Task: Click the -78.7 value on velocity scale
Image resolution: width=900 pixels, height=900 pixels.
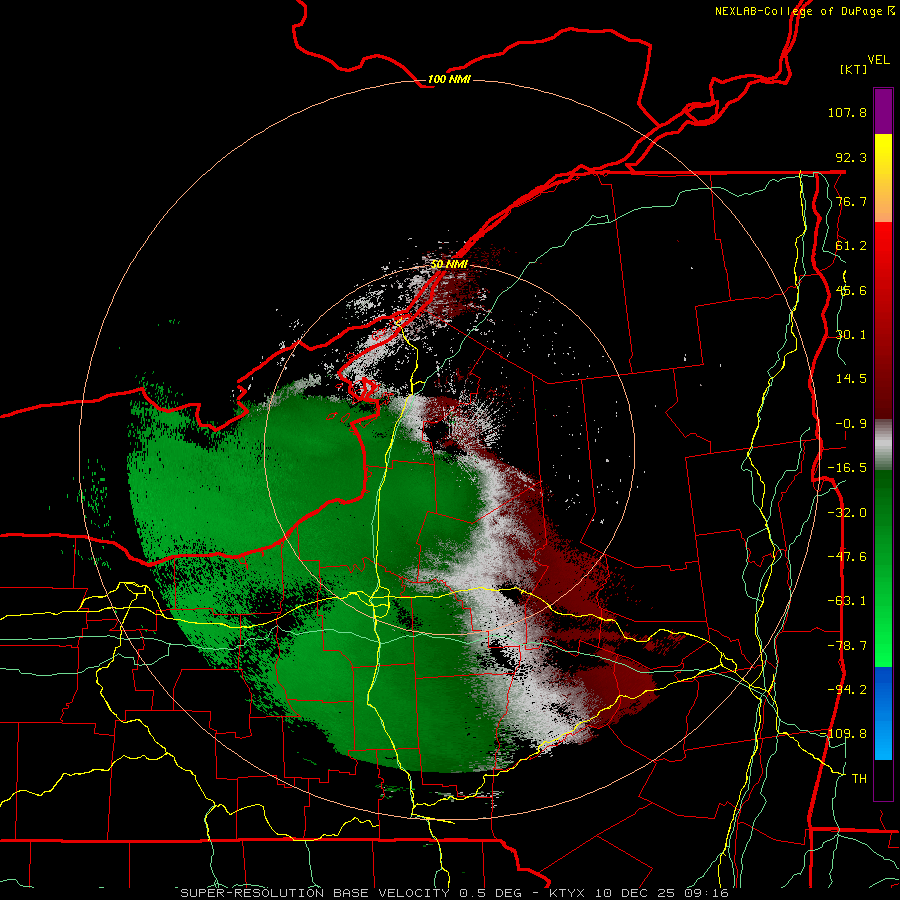Action: pyautogui.click(x=847, y=646)
